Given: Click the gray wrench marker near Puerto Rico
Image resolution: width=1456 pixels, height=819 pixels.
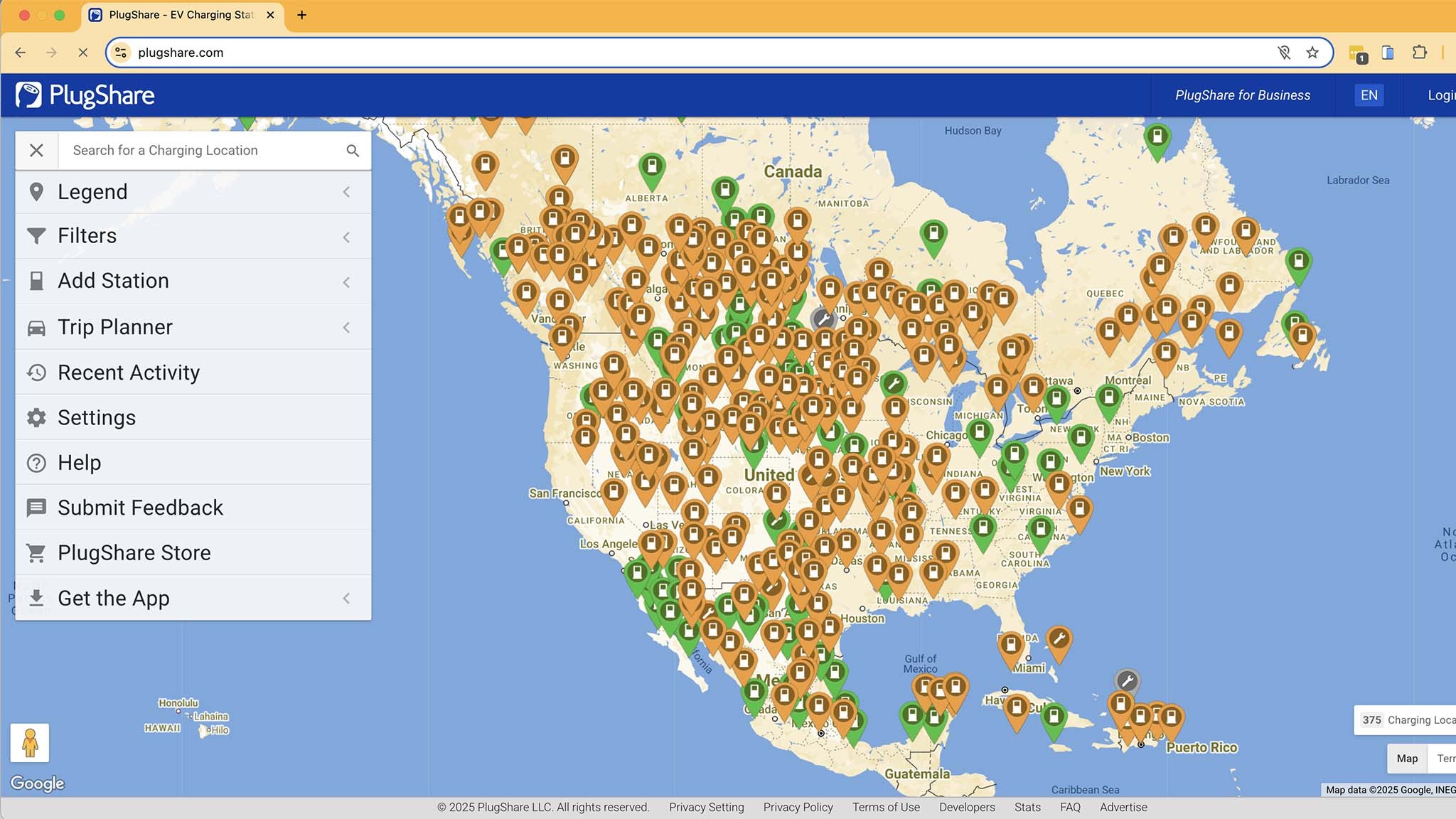Looking at the screenshot, I should 1127,681.
